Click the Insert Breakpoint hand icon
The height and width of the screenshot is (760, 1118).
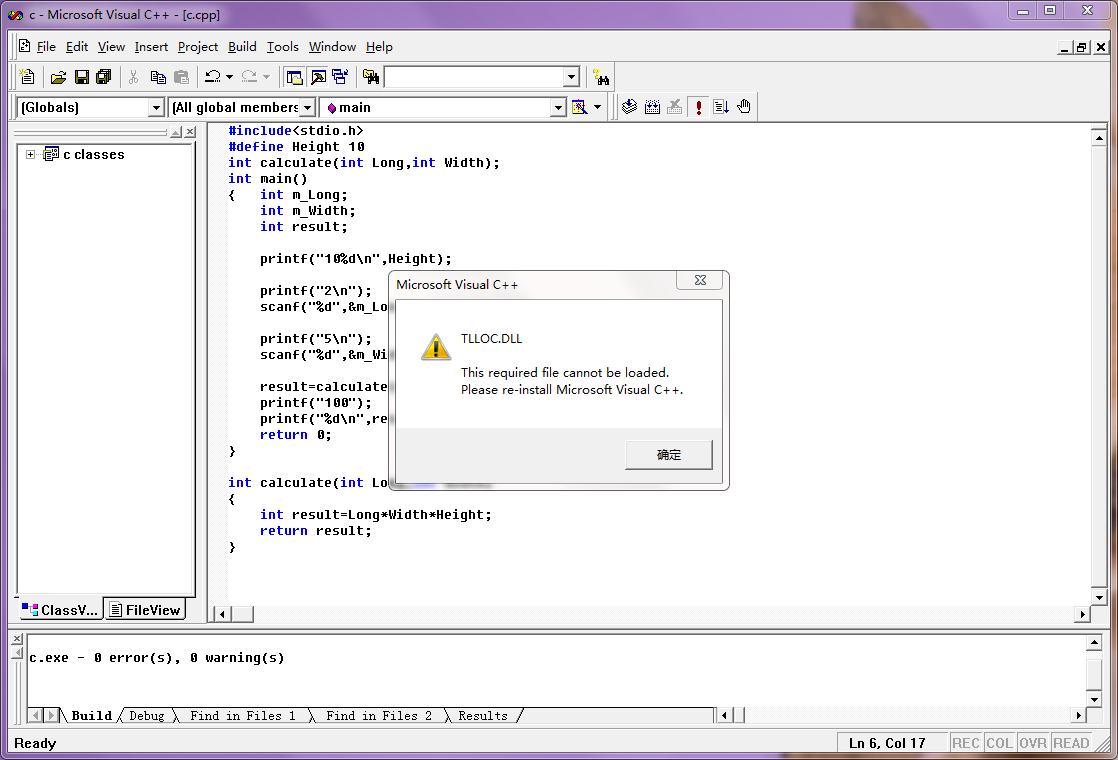pyautogui.click(x=744, y=107)
